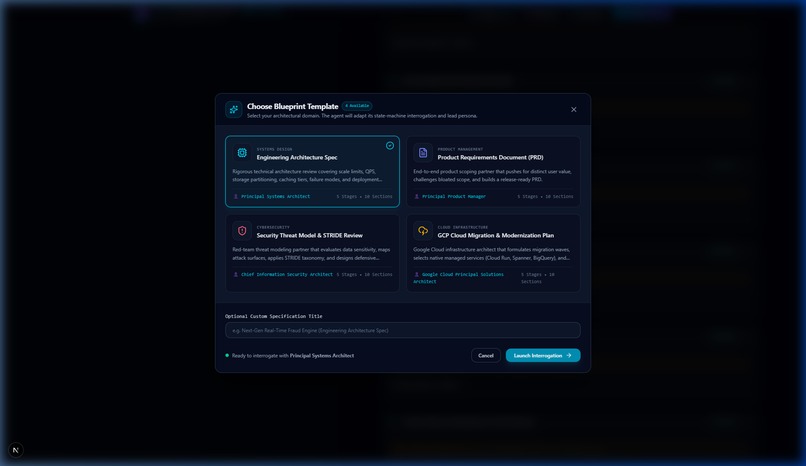Focus the Optional Custom Specification Title field
Screen dimensions: 806x466
click(403, 330)
